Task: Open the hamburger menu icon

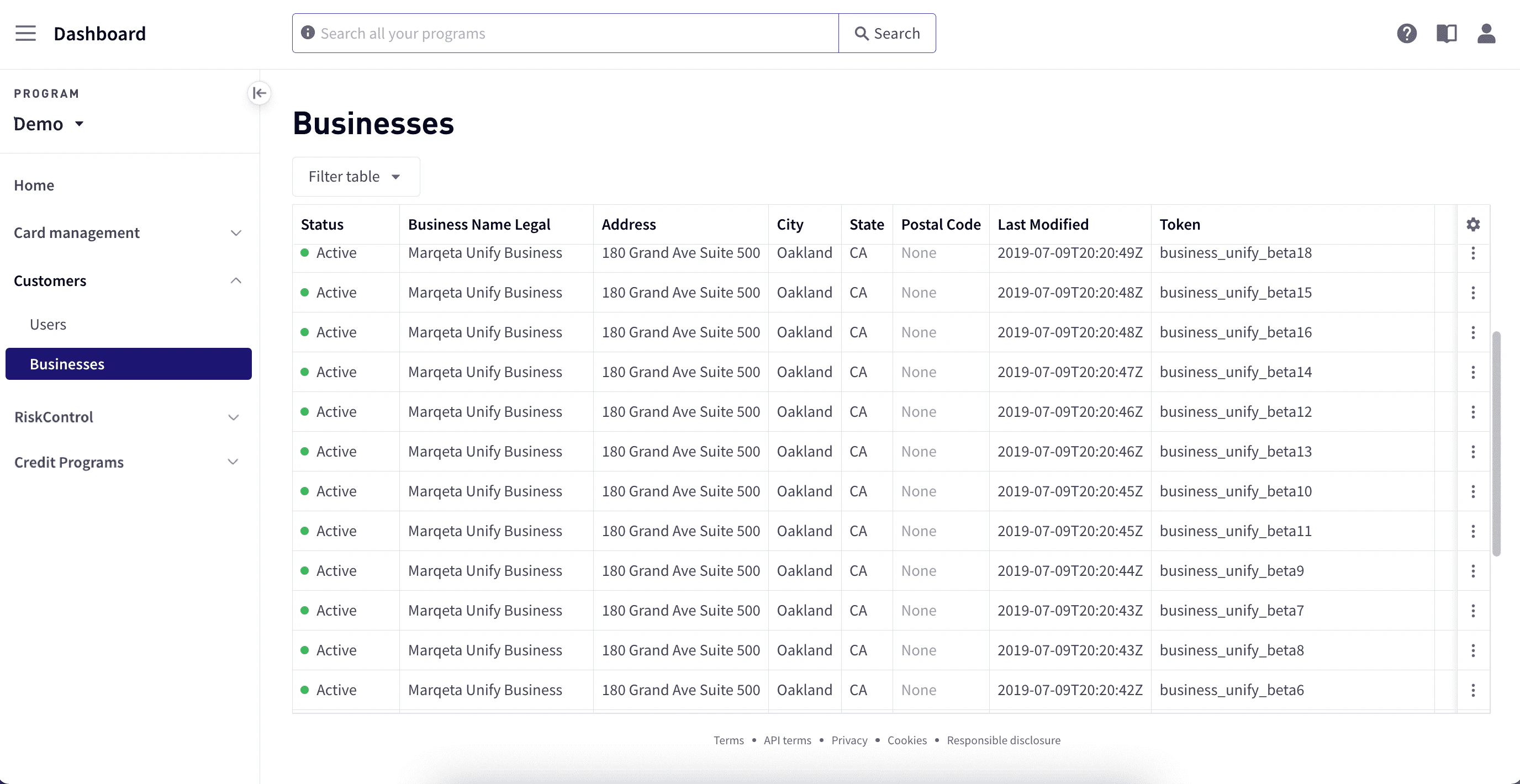Action: [x=25, y=34]
